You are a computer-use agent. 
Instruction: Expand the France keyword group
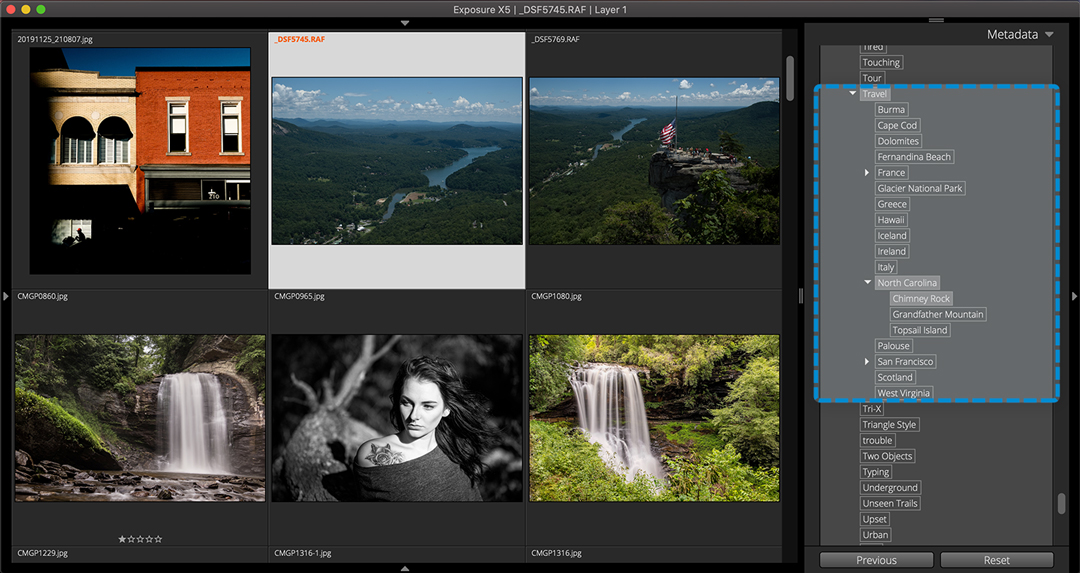pos(867,172)
